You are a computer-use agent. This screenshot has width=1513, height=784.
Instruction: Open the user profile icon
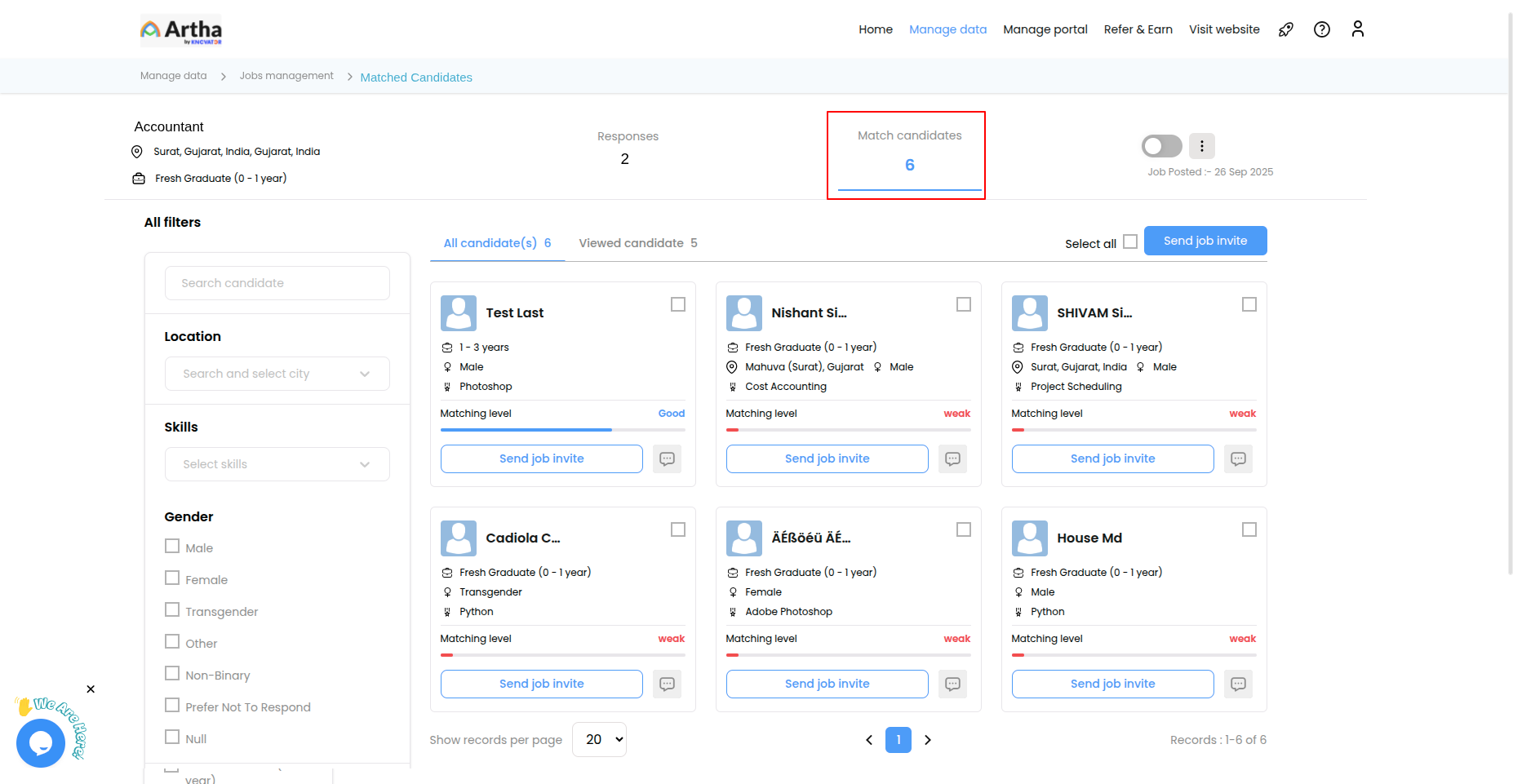click(1357, 29)
